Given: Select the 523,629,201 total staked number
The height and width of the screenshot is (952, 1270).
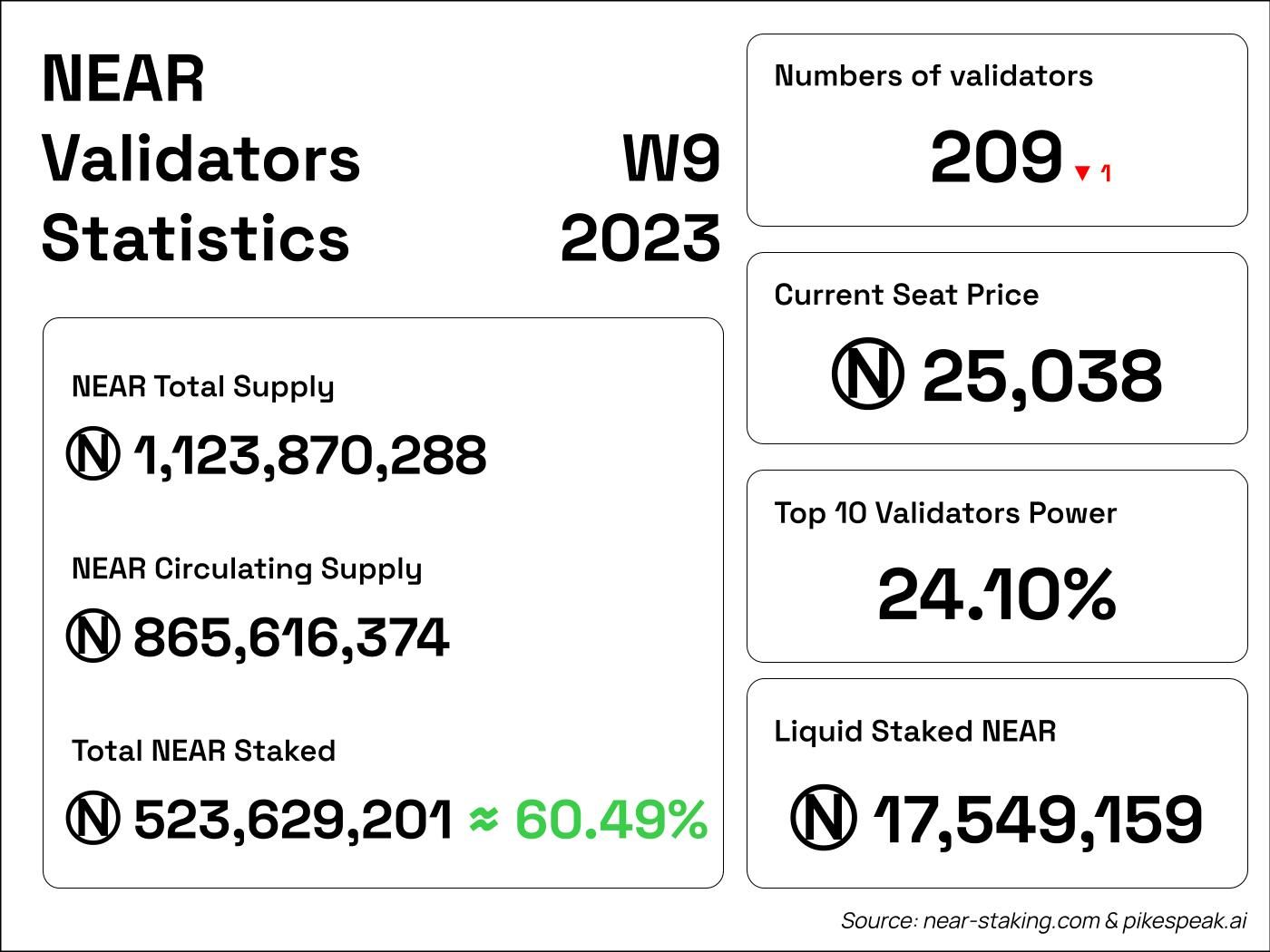Looking at the screenshot, I should pyautogui.click(x=293, y=820).
